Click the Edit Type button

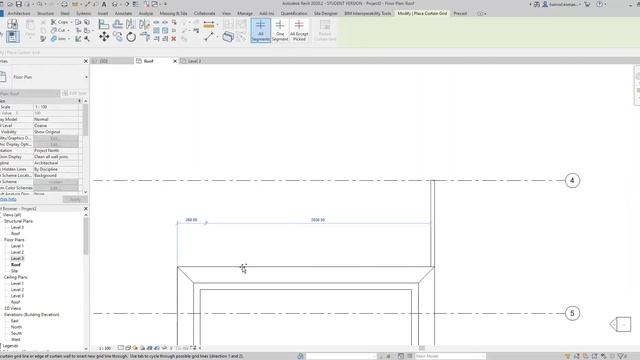(x=75, y=93)
